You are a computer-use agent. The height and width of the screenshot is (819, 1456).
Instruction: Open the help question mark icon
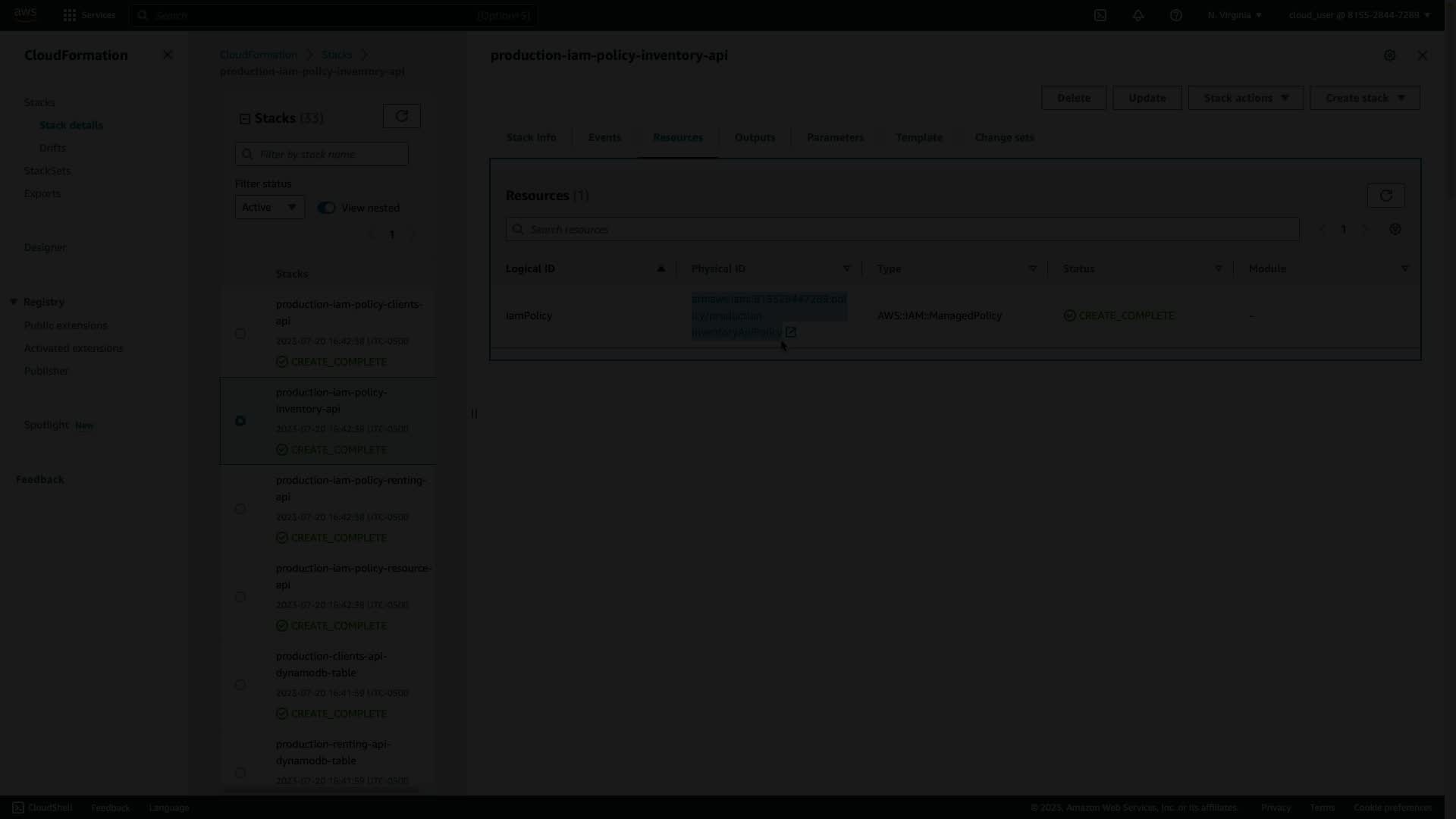[x=1175, y=15]
